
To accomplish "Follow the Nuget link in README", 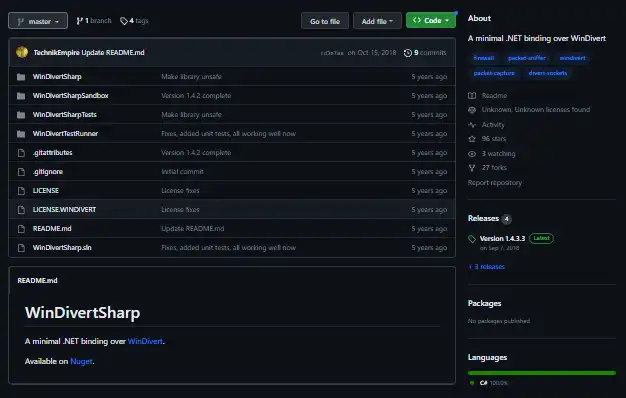I will click(x=81, y=361).
